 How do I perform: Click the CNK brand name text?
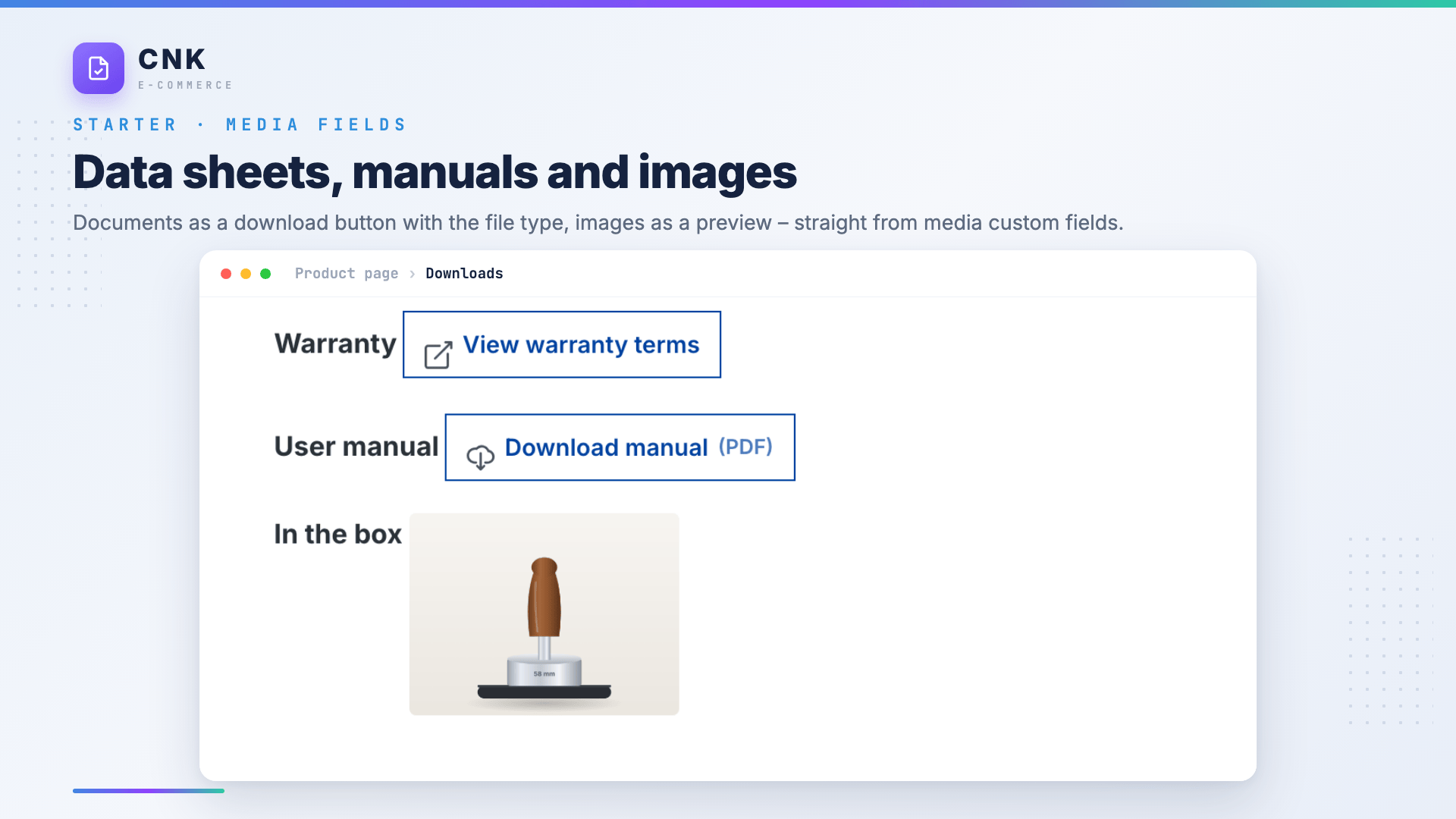point(172,59)
